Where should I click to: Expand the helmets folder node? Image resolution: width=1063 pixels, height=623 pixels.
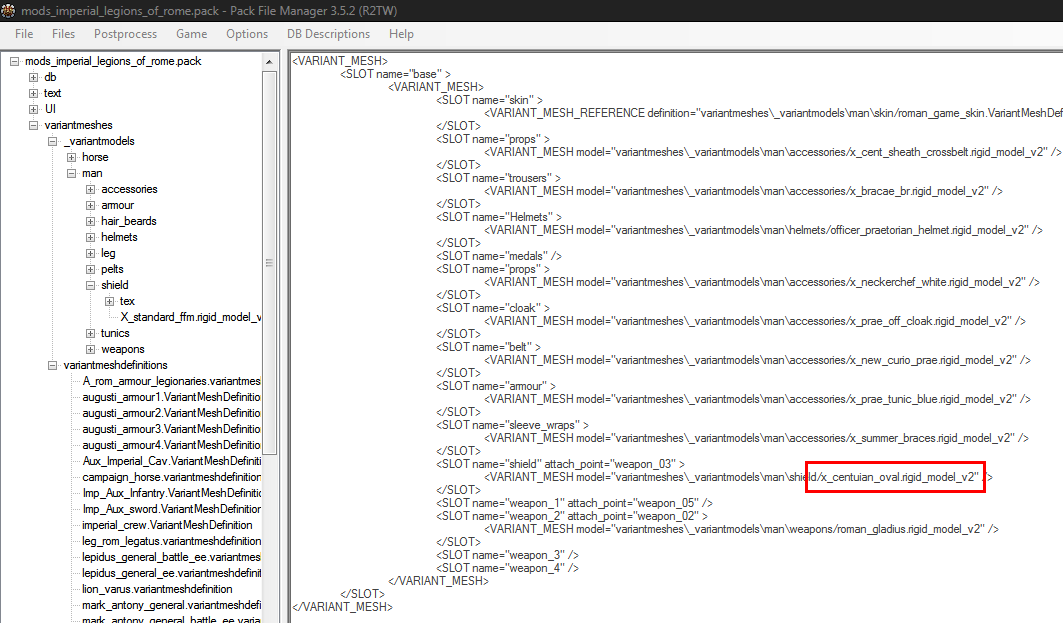90,237
